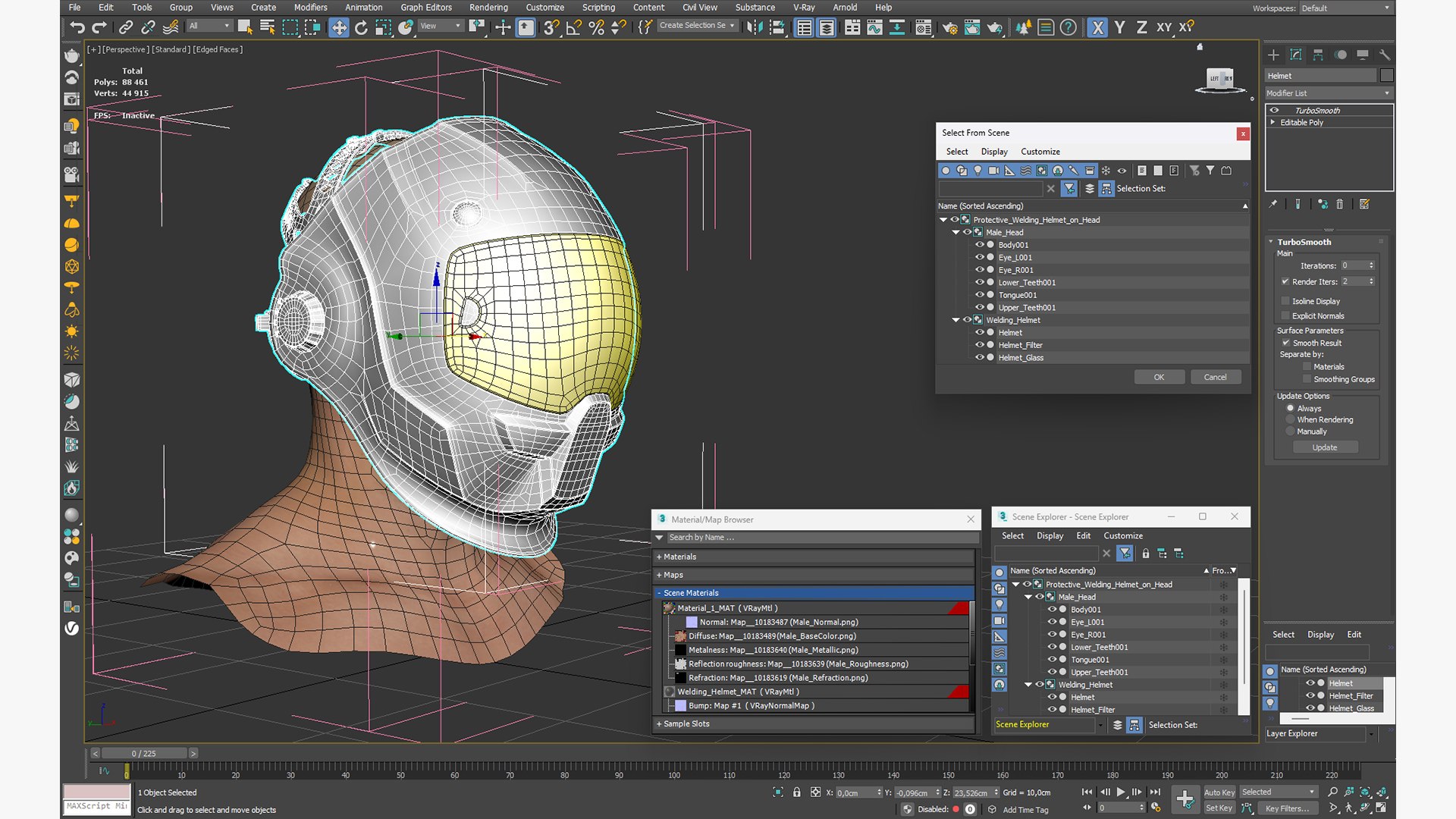Open the View reference coordinate dropdown
The image size is (1456, 819).
(x=441, y=27)
